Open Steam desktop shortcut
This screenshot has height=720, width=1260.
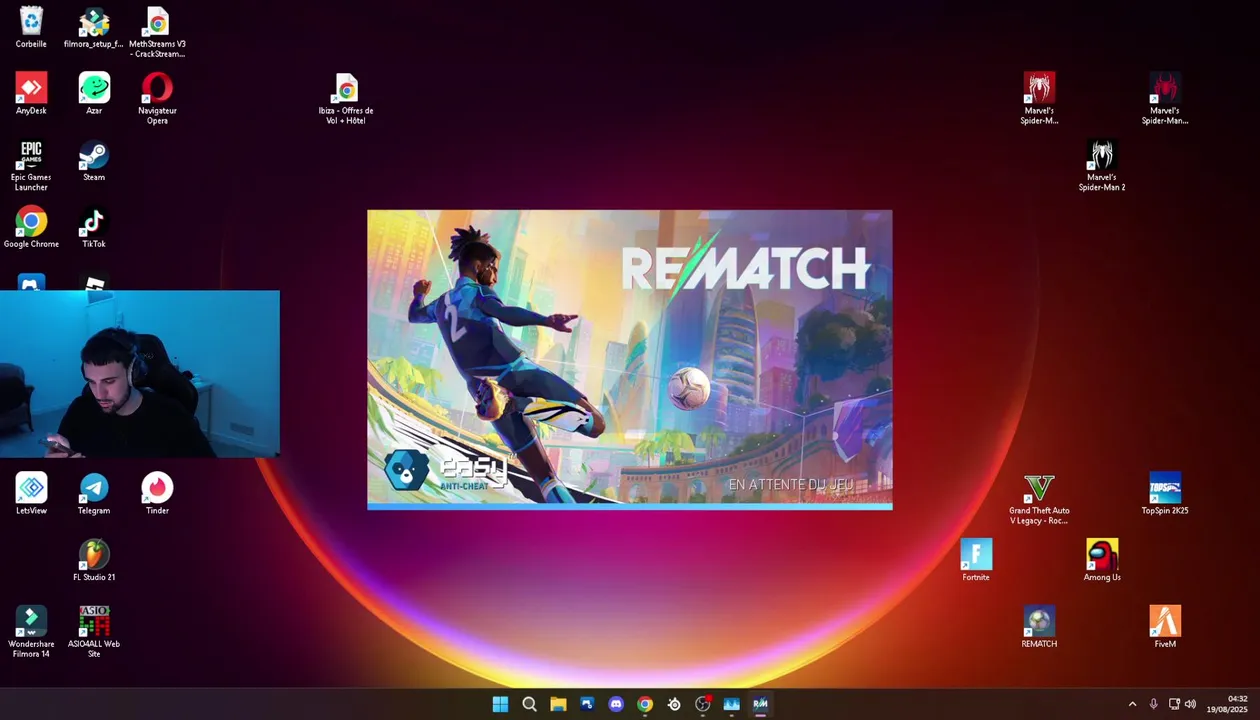click(x=94, y=161)
